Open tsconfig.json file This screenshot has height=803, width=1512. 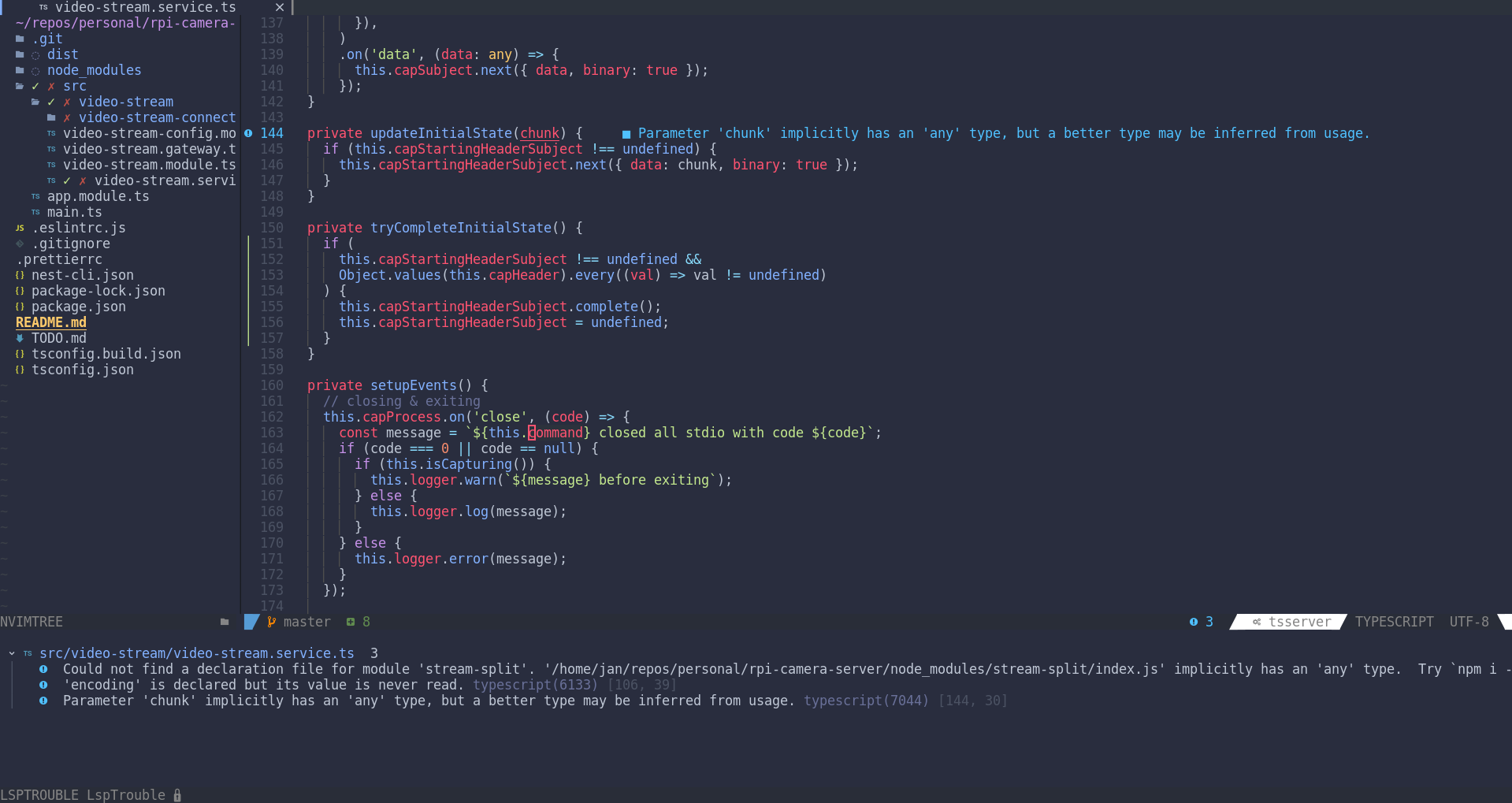pyautogui.click(x=83, y=370)
